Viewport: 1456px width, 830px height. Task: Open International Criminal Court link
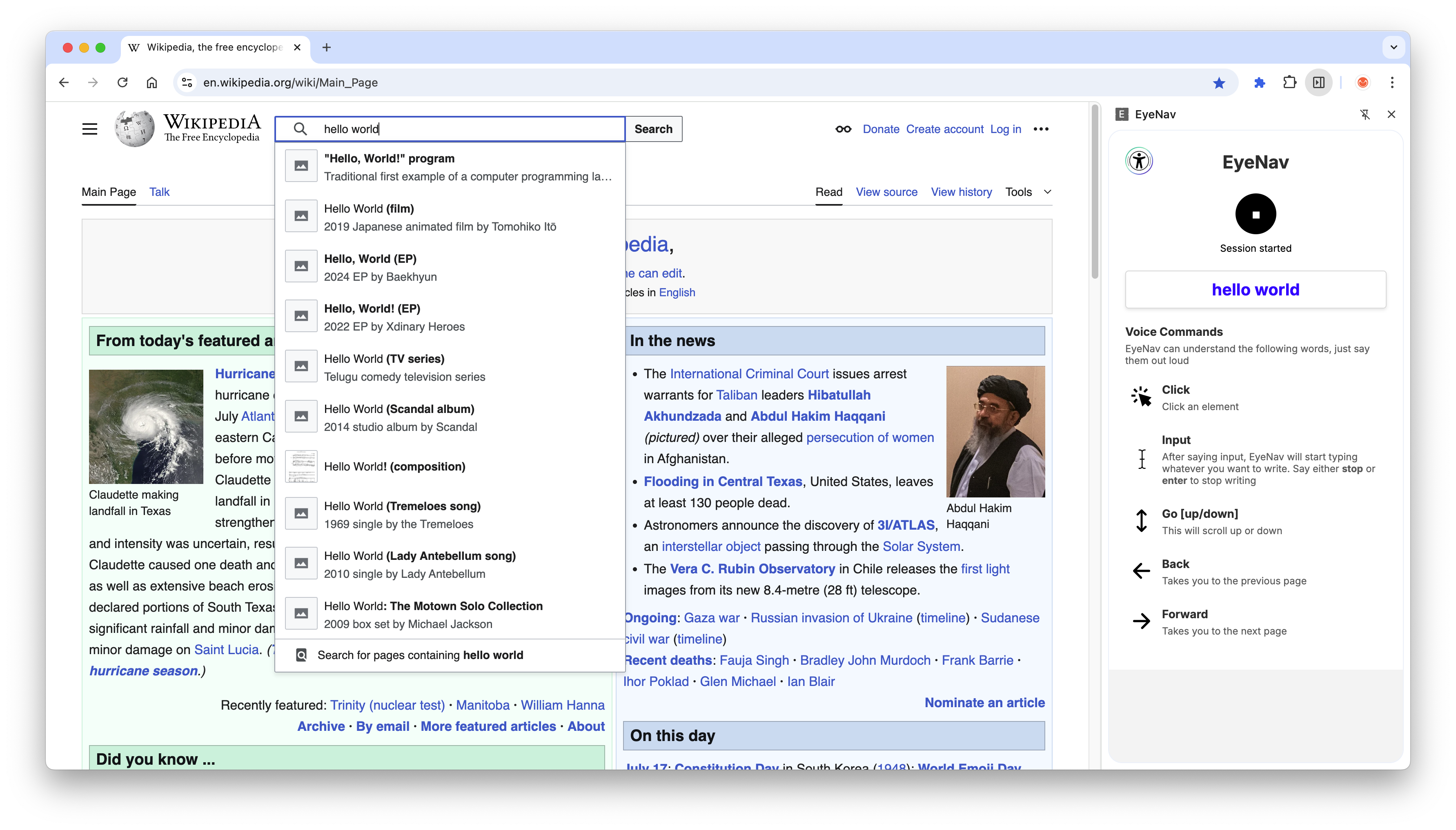pyautogui.click(x=749, y=374)
